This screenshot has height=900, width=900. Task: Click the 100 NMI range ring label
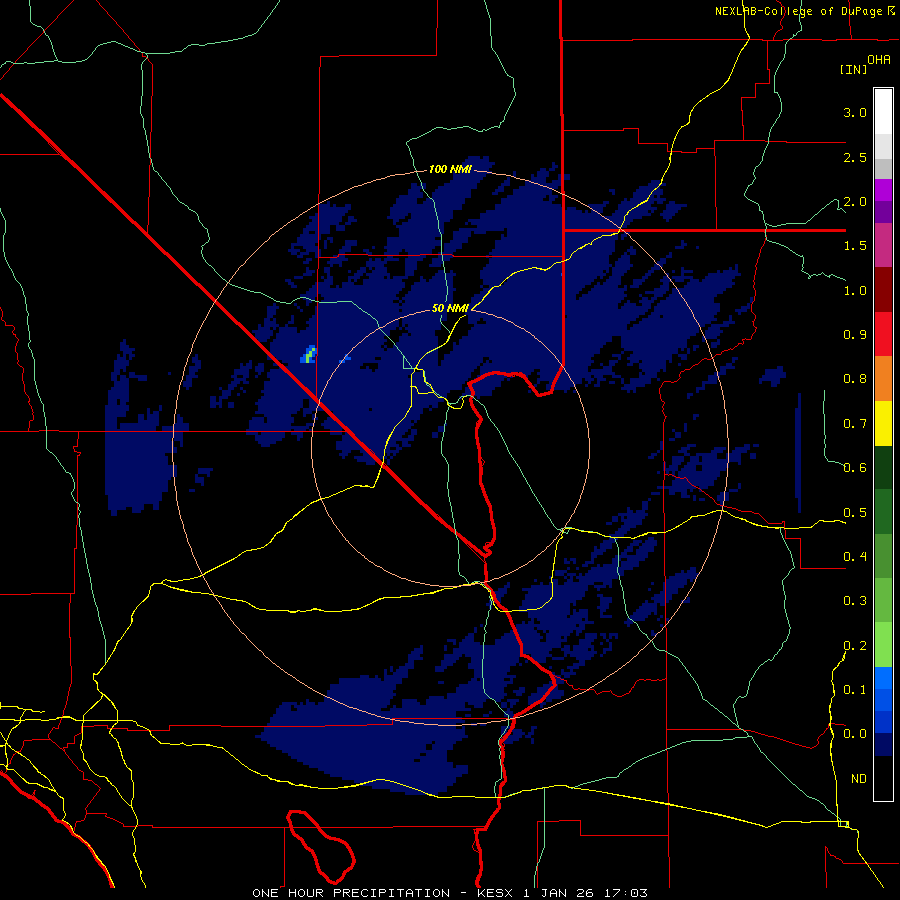(451, 169)
